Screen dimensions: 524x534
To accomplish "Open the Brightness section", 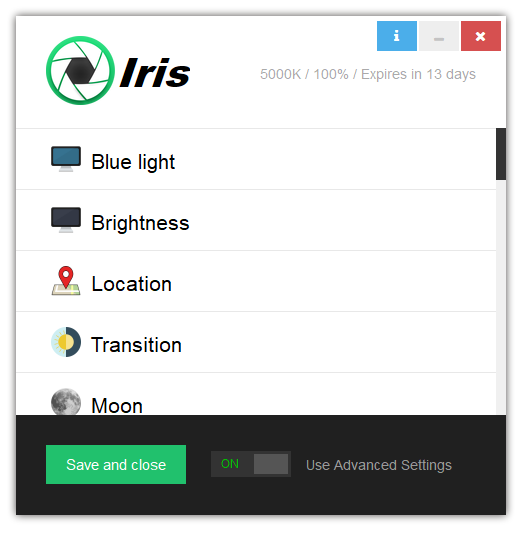I will (256, 220).
